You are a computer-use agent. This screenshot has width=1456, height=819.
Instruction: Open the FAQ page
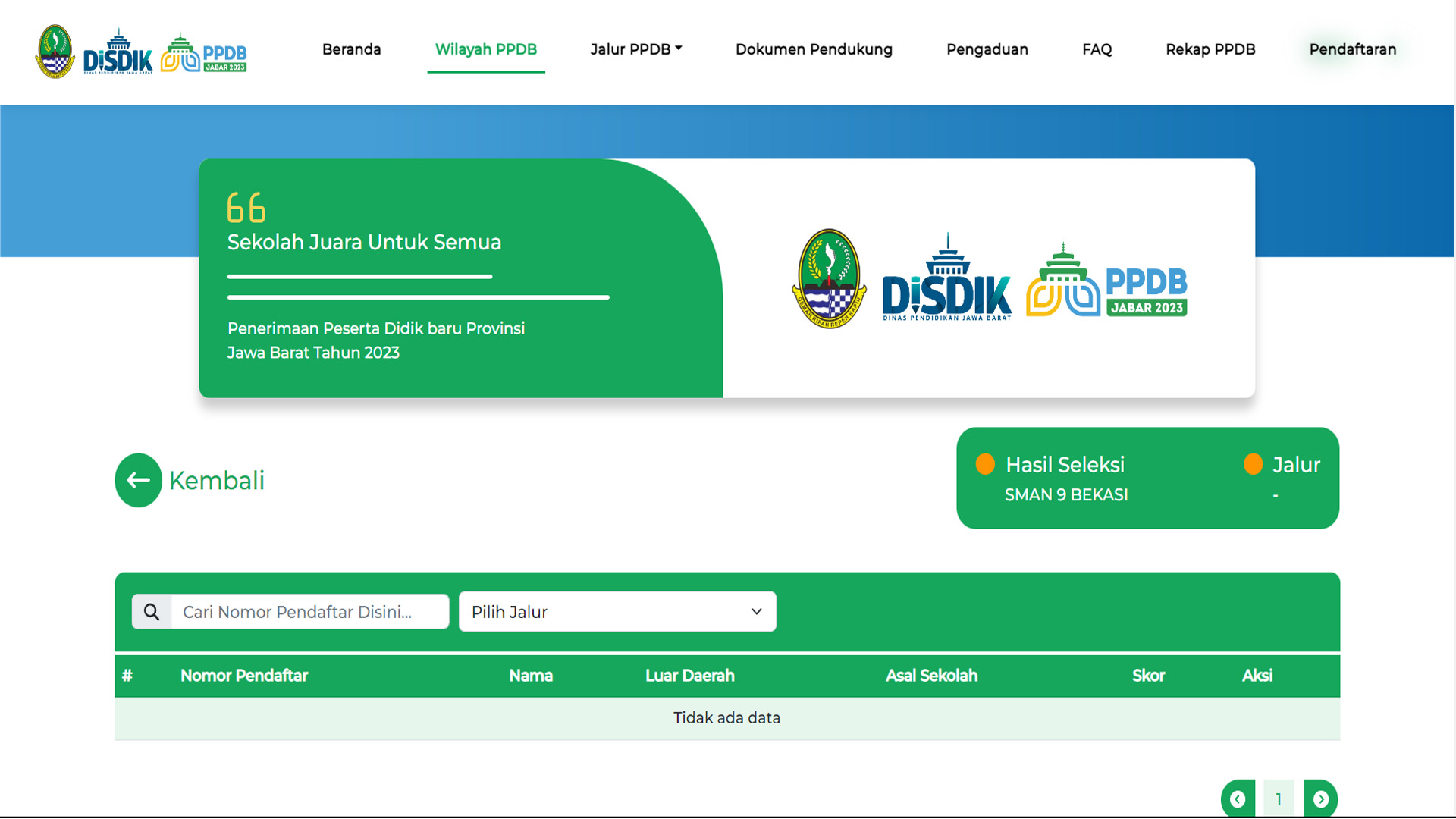tap(1097, 49)
